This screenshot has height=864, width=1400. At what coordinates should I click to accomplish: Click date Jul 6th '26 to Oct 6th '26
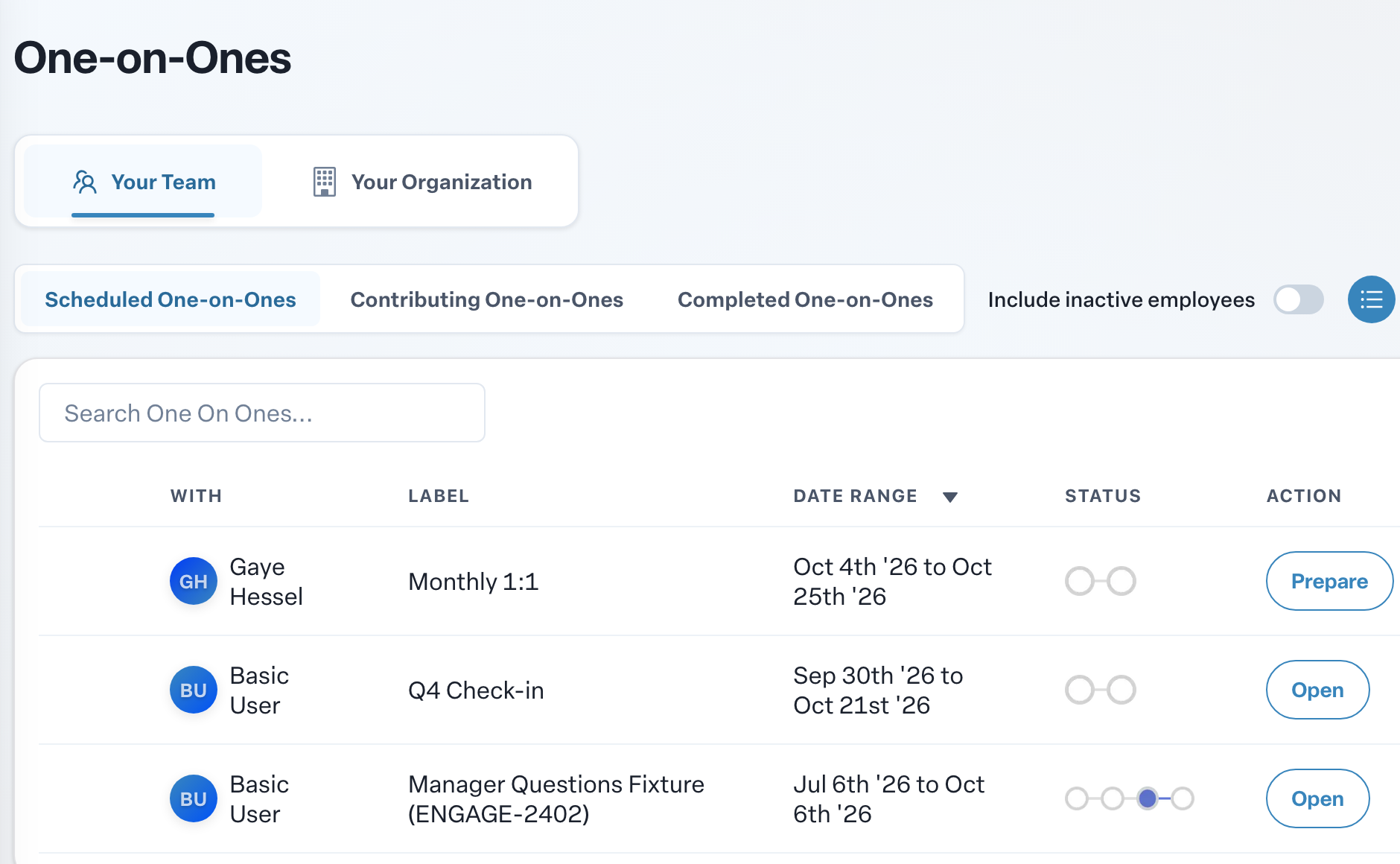pyautogui.click(x=888, y=798)
